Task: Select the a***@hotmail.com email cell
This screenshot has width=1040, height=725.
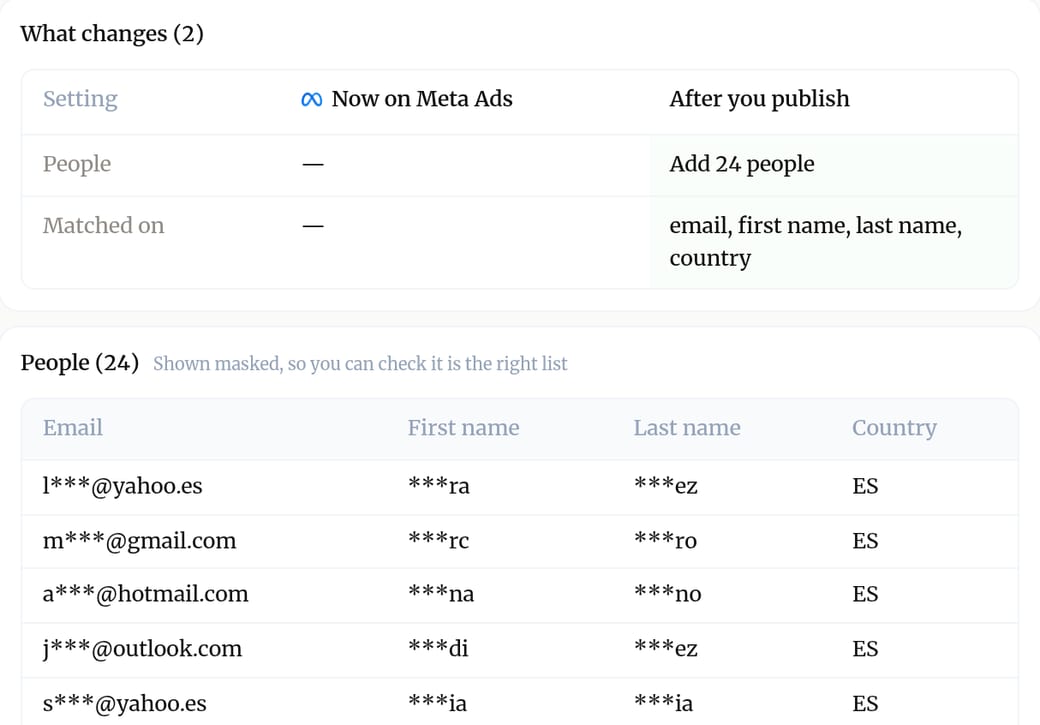Action: pos(145,594)
